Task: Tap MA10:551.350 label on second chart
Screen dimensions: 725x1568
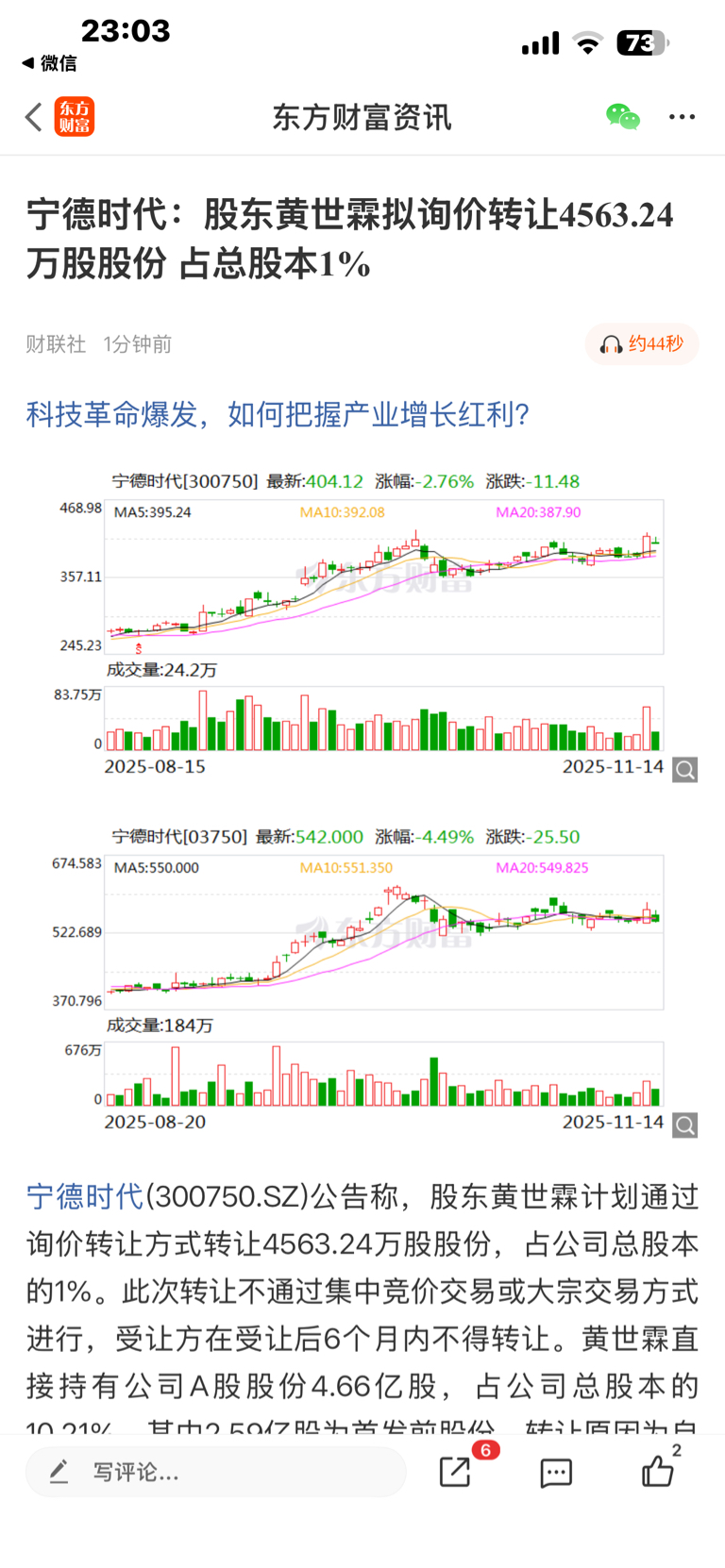Action: coord(346,868)
